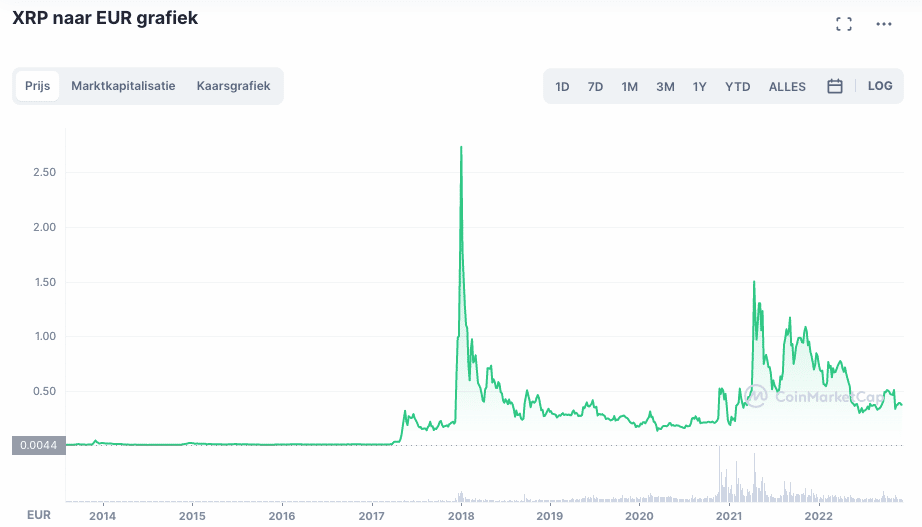This screenshot has width=922, height=527.
Task: Click the 2016 marker on the timeline
Action: coord(282,515)
